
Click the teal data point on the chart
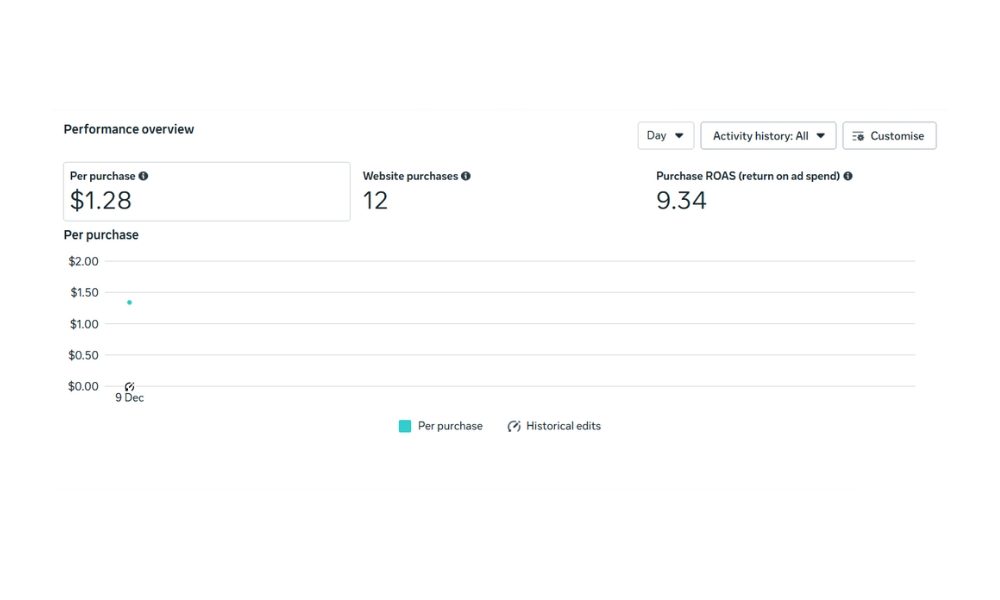point(129,302)
